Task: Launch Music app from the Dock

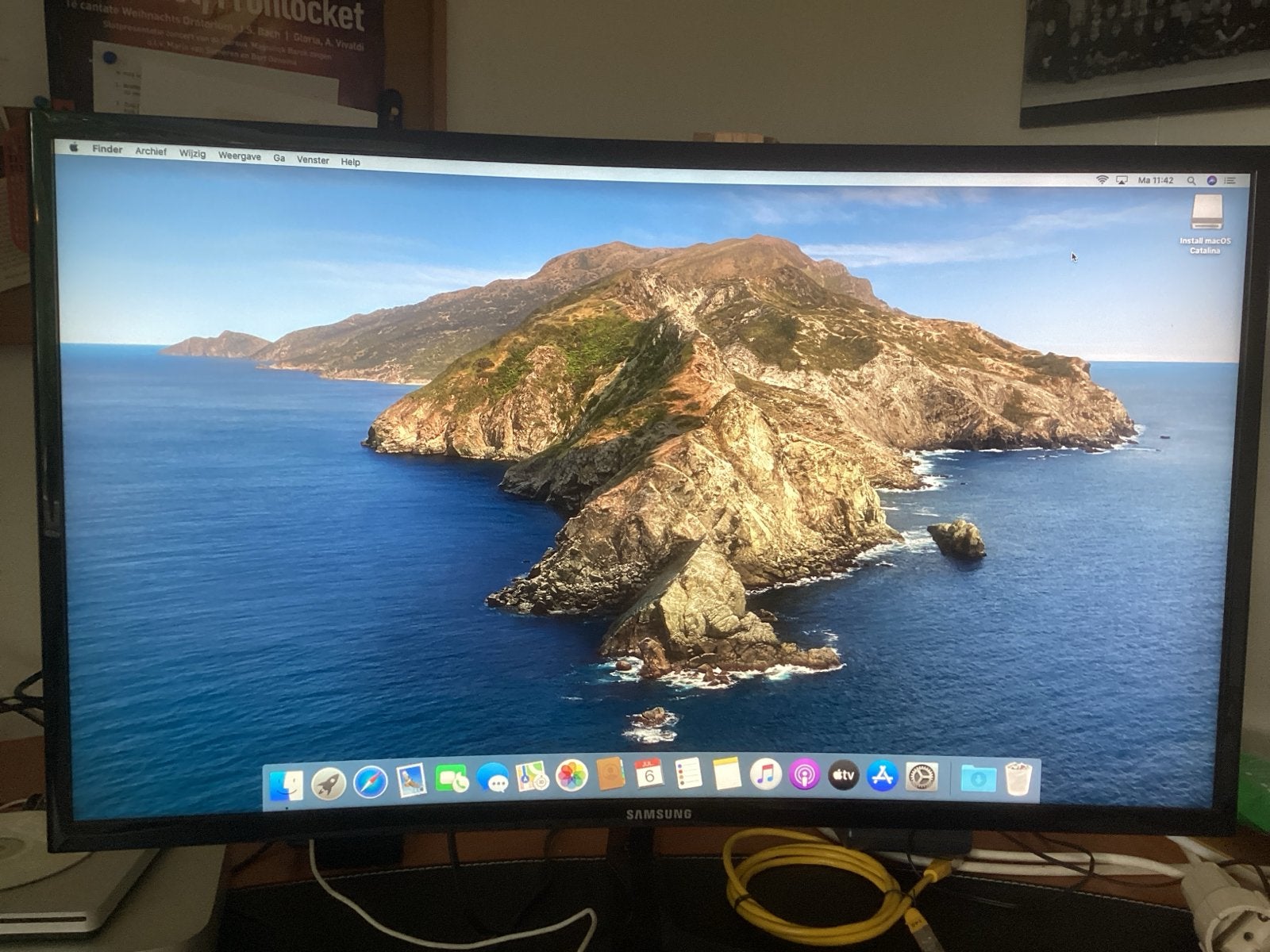Action: 766,773
